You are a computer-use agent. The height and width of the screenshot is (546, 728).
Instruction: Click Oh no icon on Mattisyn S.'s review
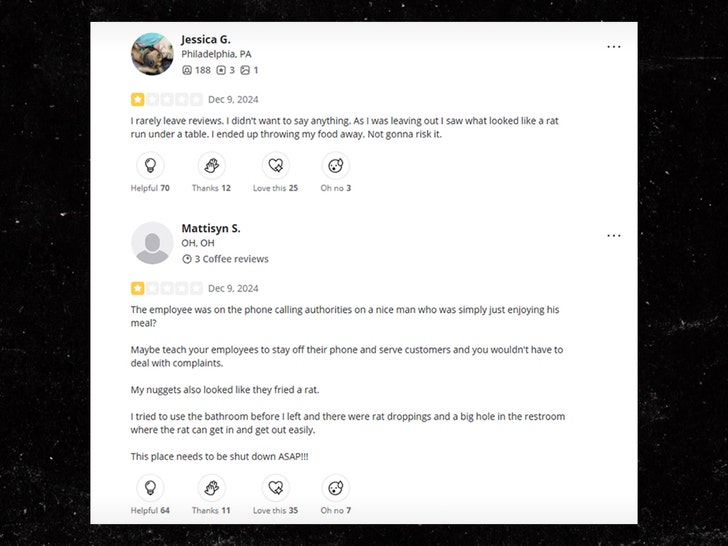335,488
